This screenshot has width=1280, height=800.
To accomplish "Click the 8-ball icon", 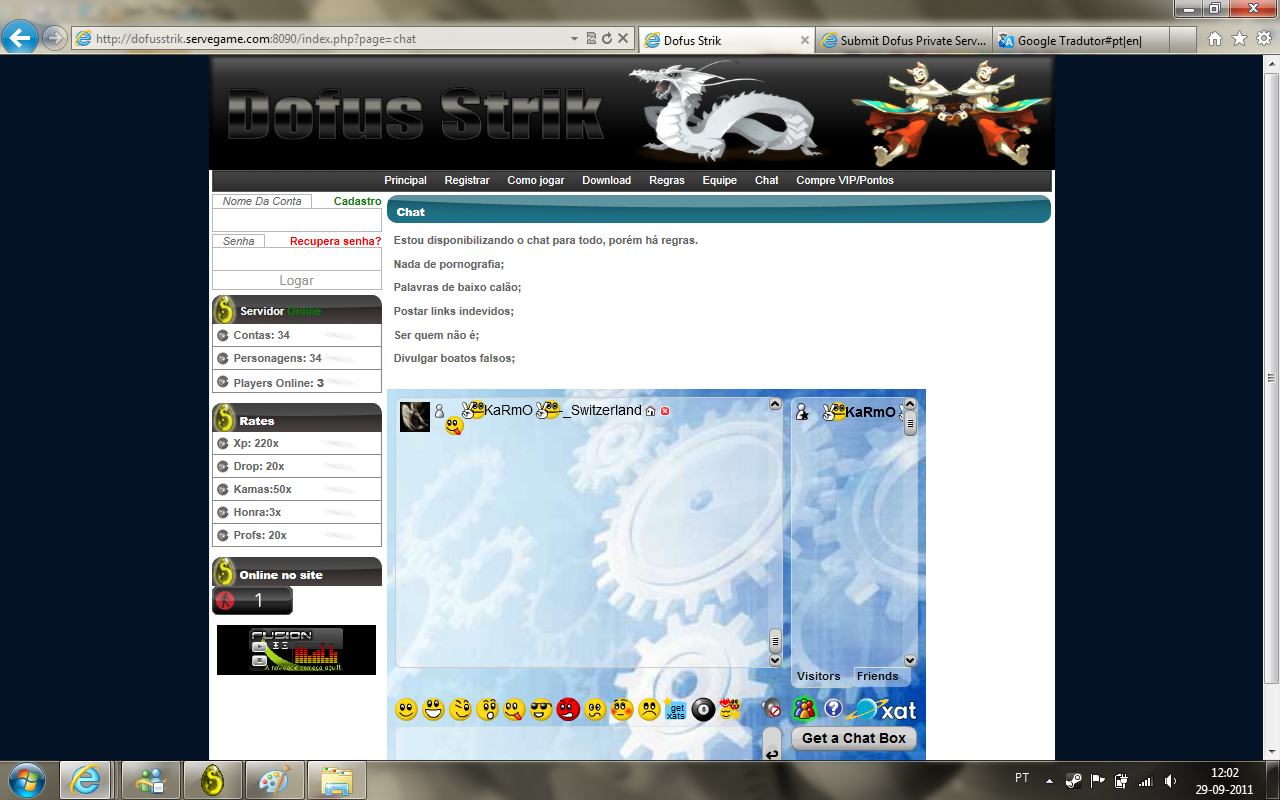I will tap(703, 710).
